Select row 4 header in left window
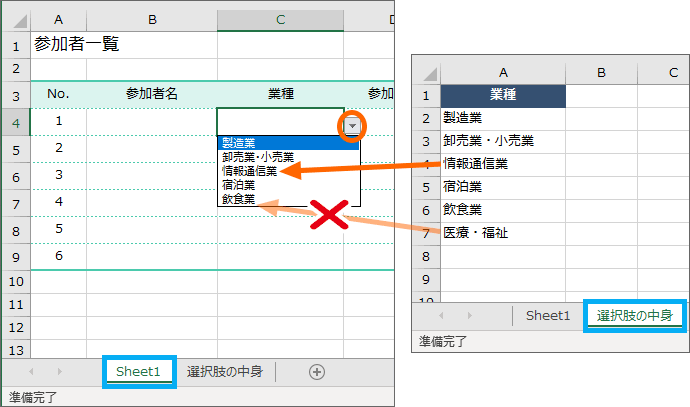 16,123
